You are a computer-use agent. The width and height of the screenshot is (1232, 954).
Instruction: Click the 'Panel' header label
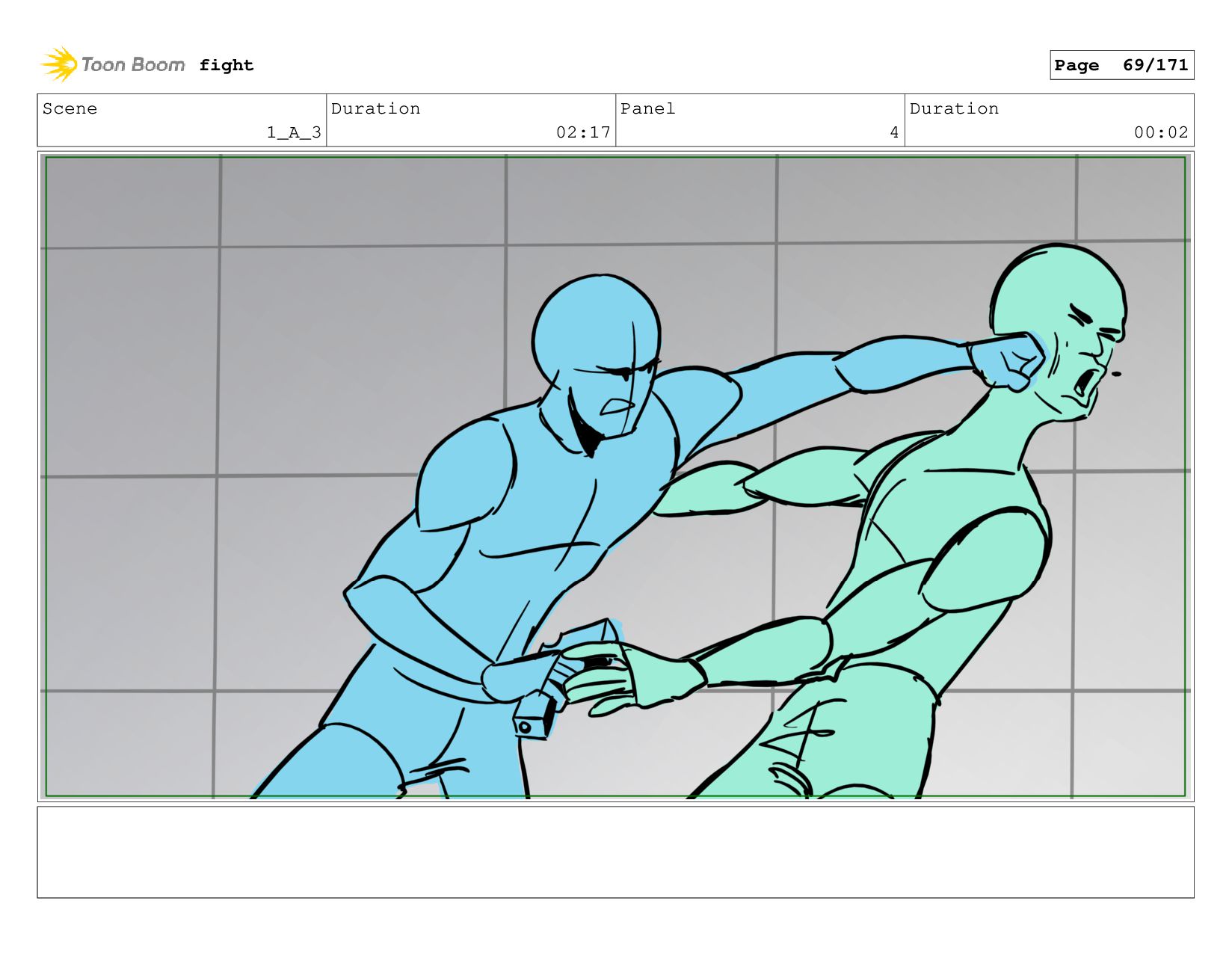647,108
